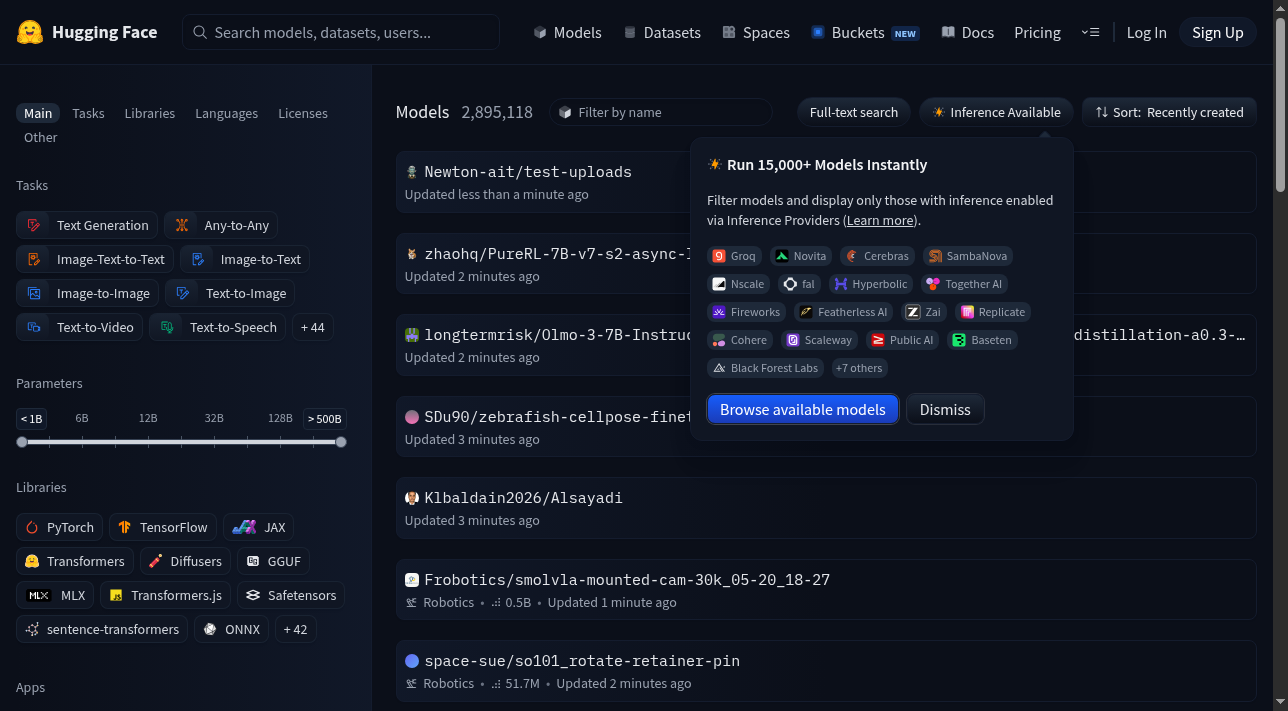Filter by Any-to-Any task
Screen dimensions: 1288x711
[x=221, y=225]
